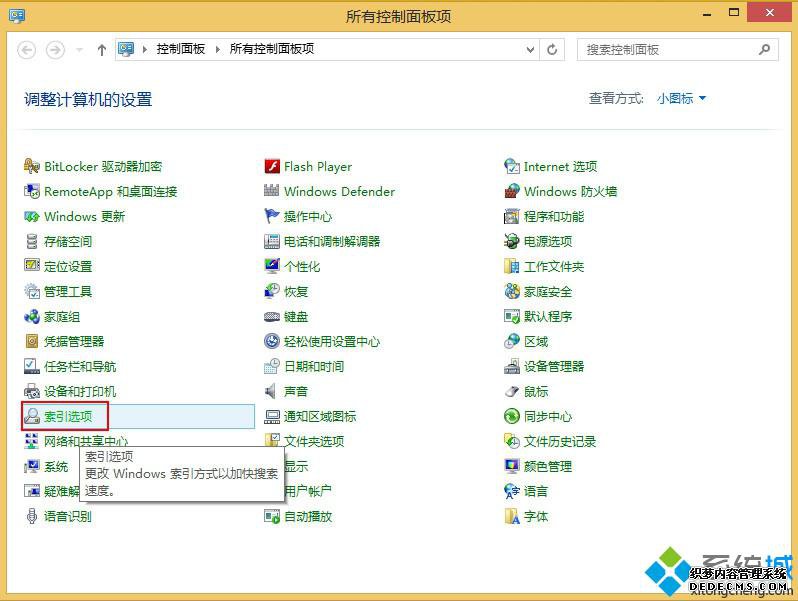Click the Back navigation button
This screenshot has width=798, height=601.
[x=26, y=50]
